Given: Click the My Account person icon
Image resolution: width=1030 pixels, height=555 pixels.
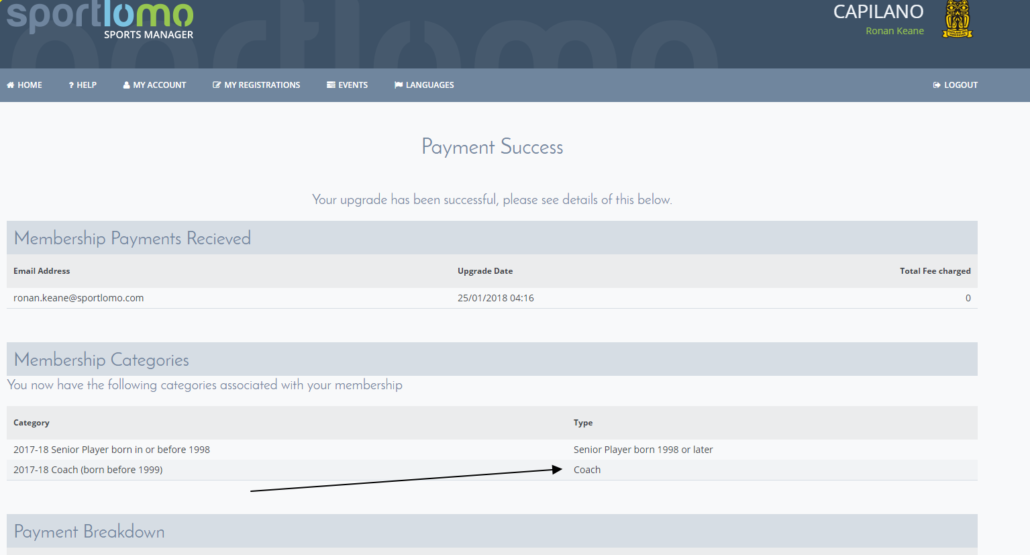Looking at the screenshot, I should 126,85.
